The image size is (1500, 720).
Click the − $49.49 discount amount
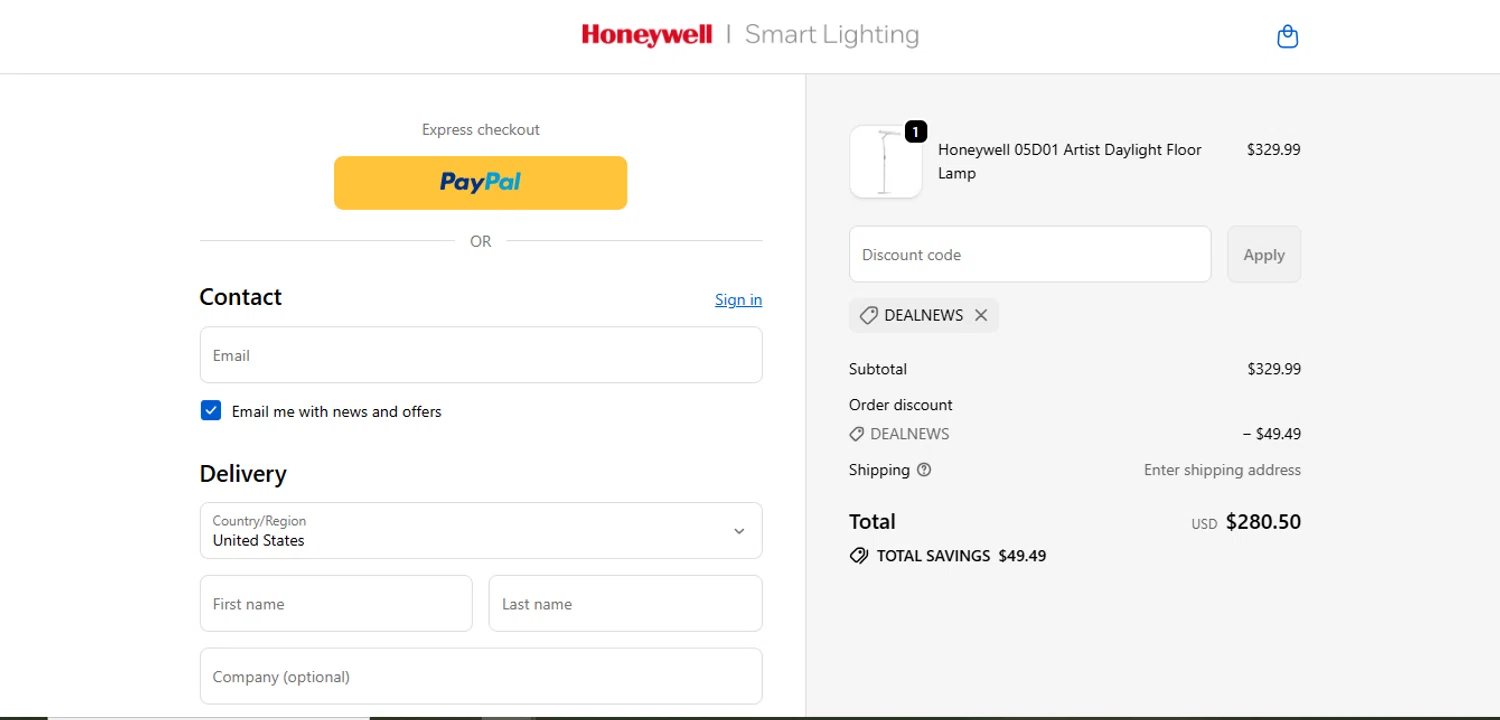1272,434
